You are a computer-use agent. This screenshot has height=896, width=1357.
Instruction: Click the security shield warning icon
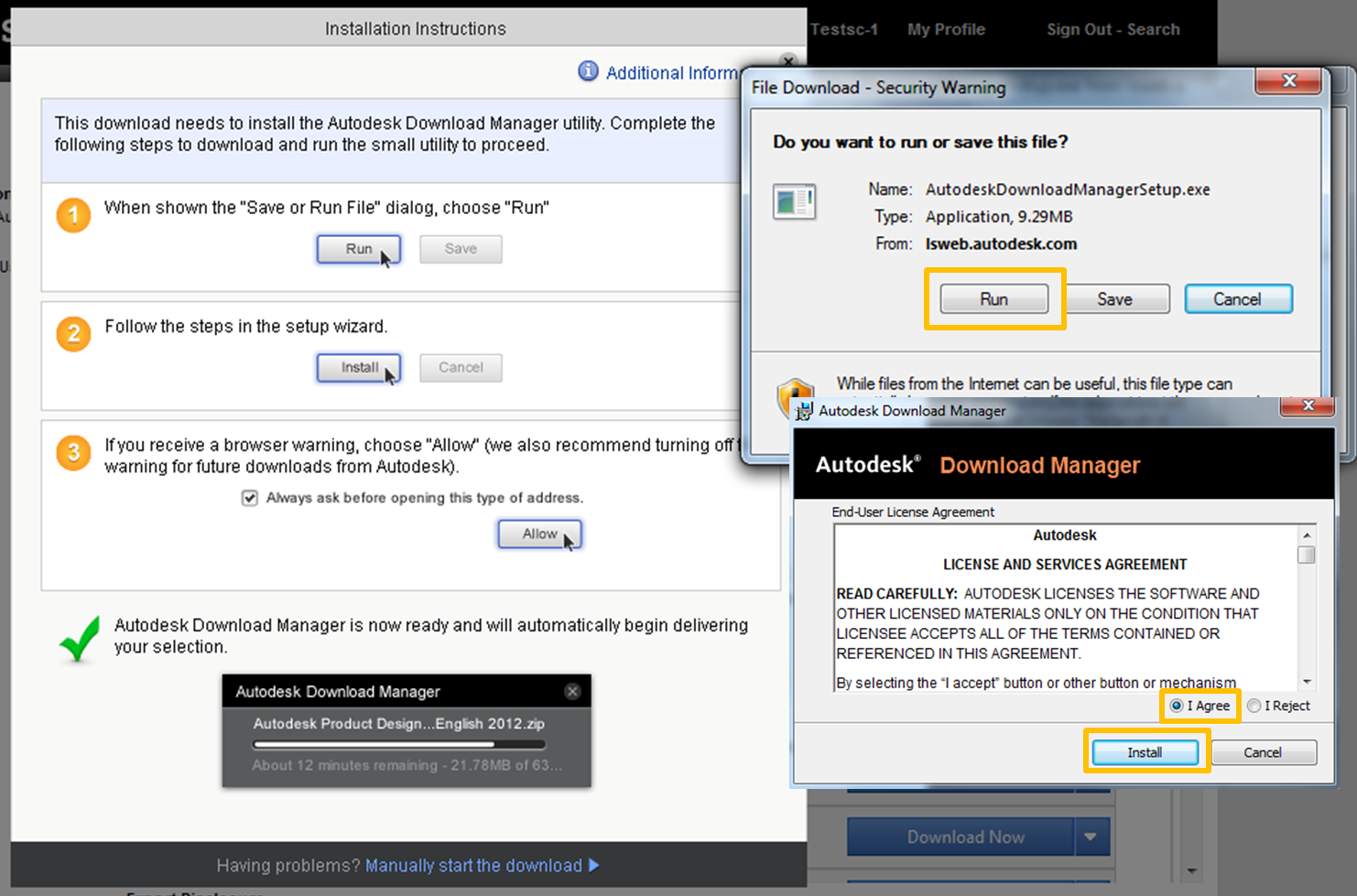pyautogui.click(x=794, y=395)
